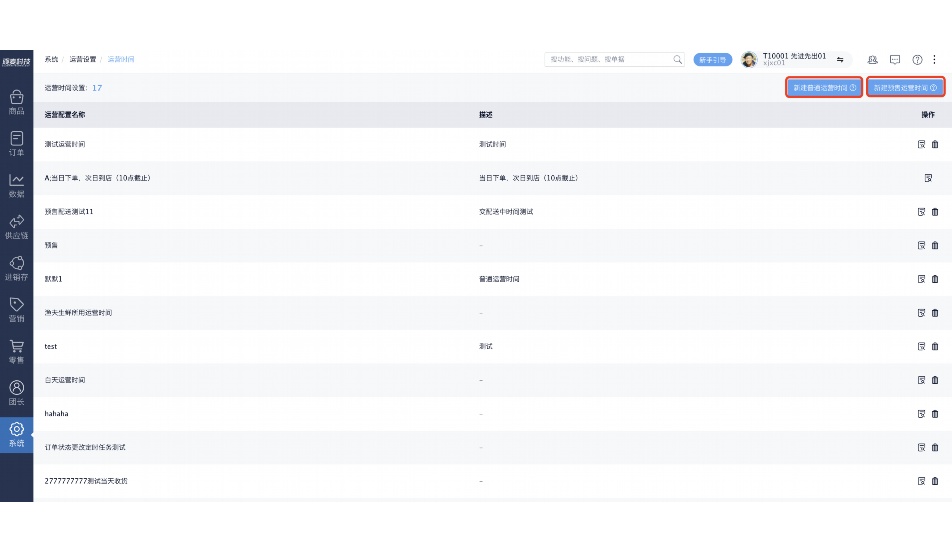Open the 数据 chart section in the sidebar
Image resolution: width=952 pixels, height=552 pixels.
(x=16, y=185)
